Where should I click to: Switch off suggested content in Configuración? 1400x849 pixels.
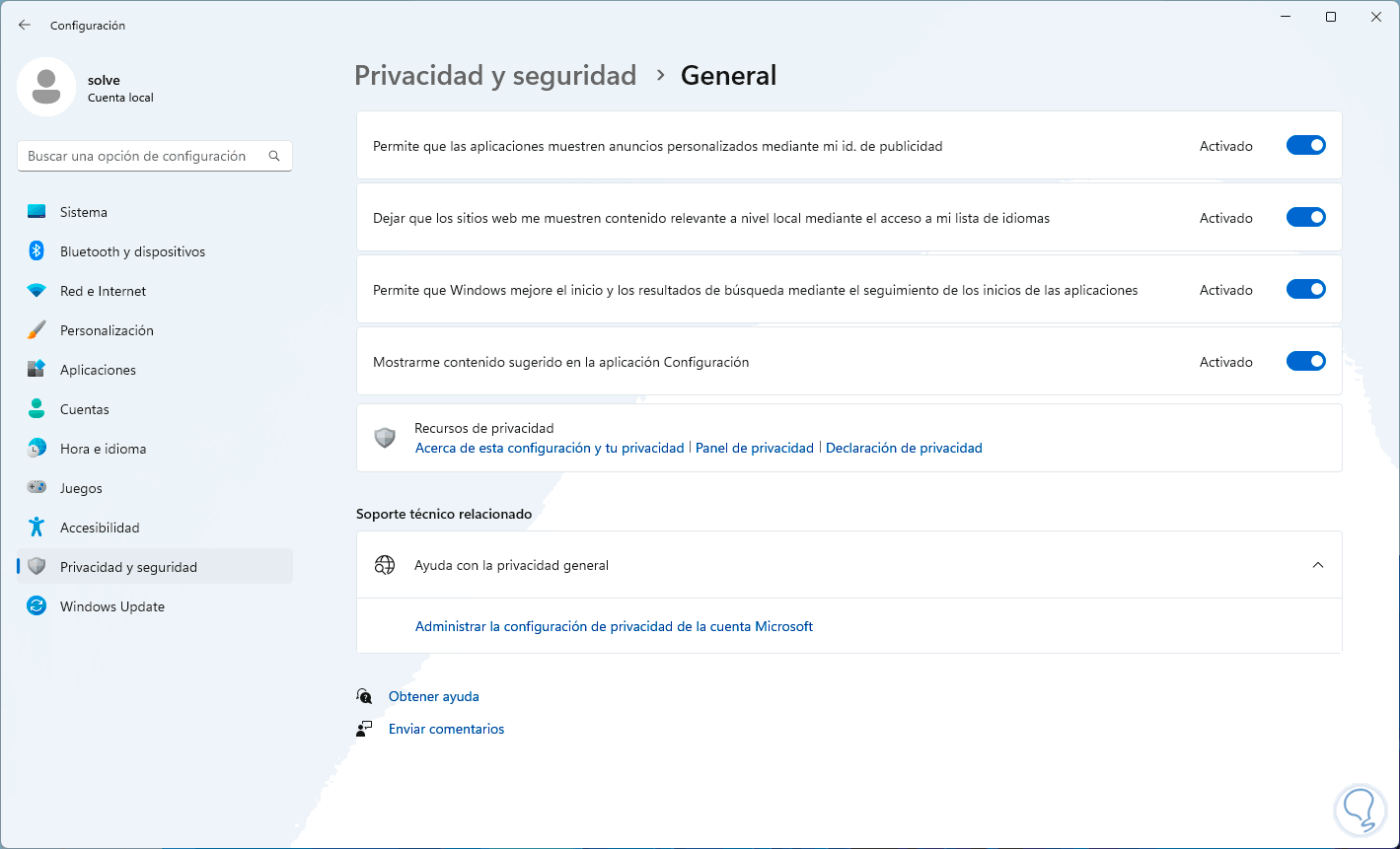1305,362
